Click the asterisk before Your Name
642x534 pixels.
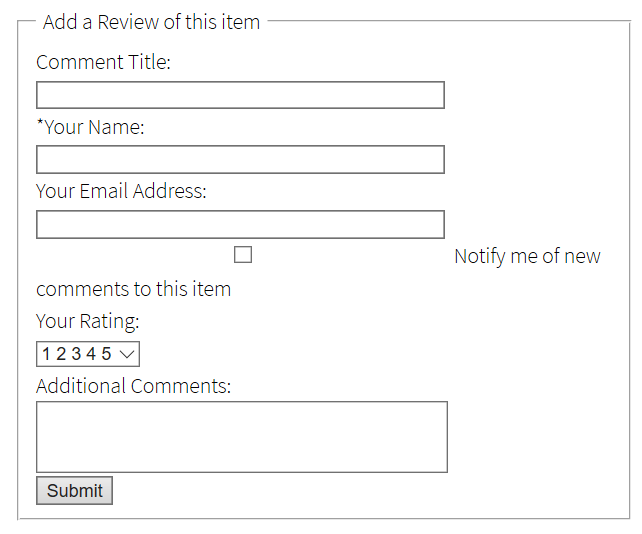click(40, 125)
